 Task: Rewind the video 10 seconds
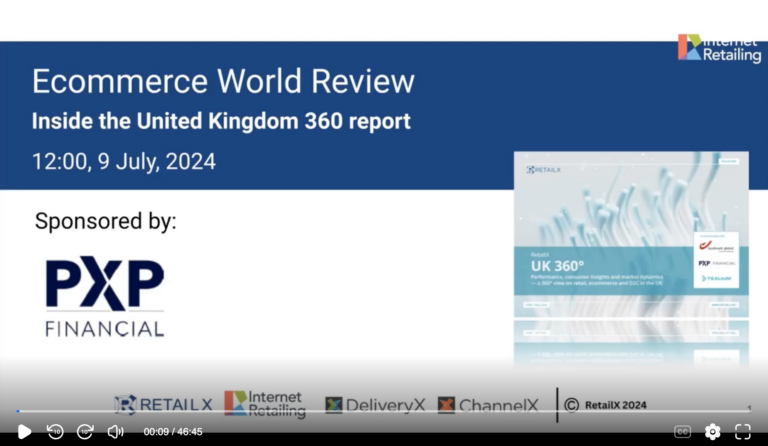55,431
